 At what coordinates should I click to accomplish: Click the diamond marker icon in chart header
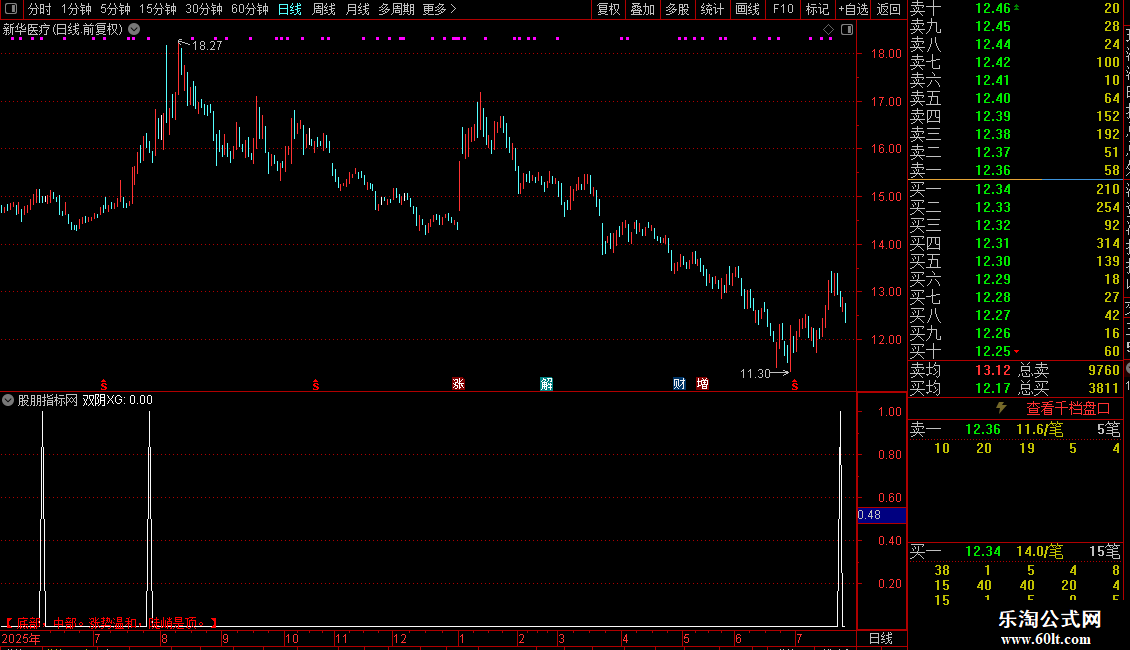829,30
